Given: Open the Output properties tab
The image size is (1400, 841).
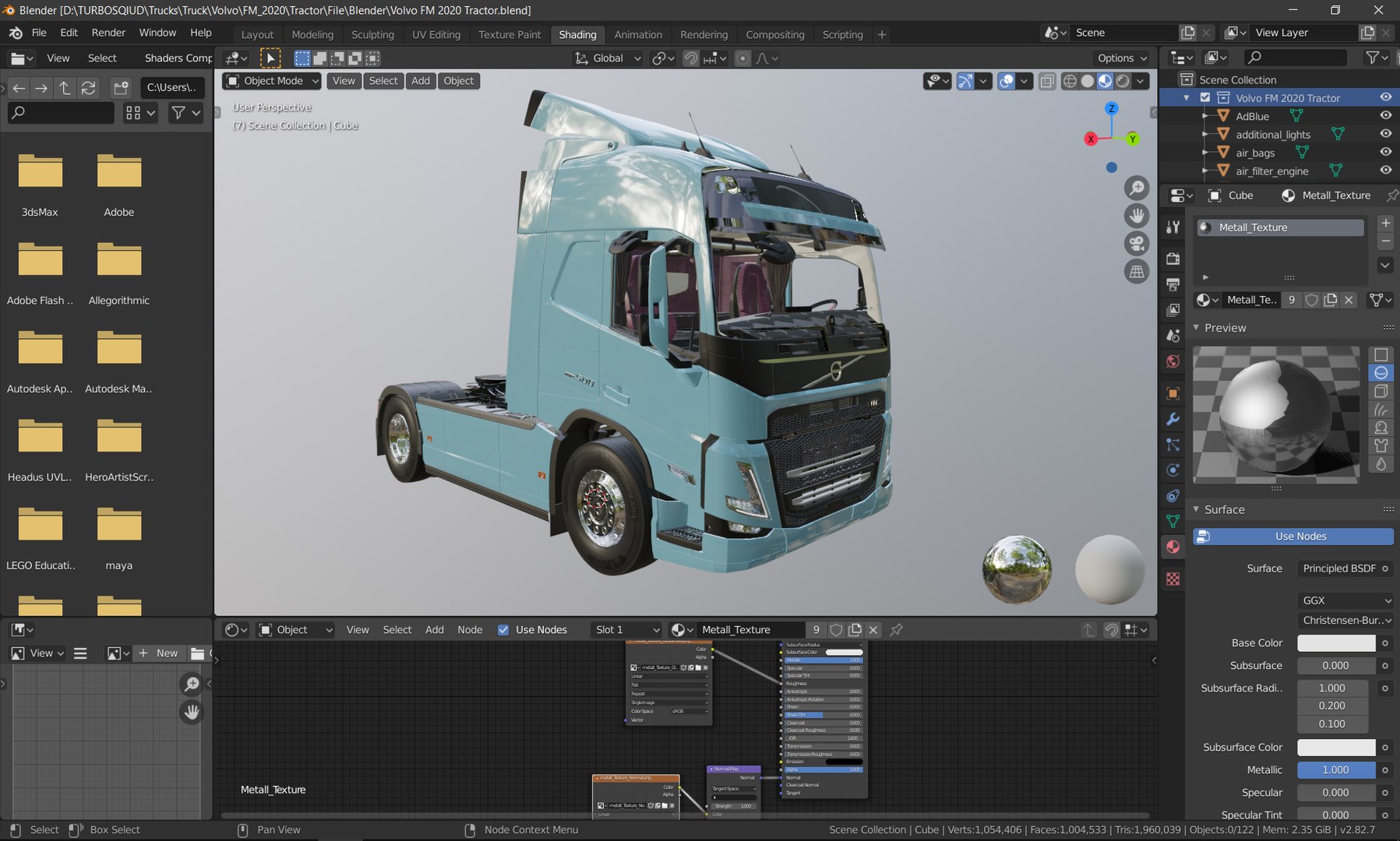Looking at the screenshot, I should click(1173, 284).
